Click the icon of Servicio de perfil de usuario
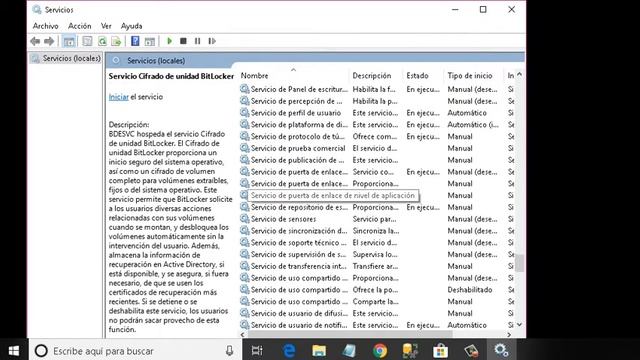 click(244, 112)
